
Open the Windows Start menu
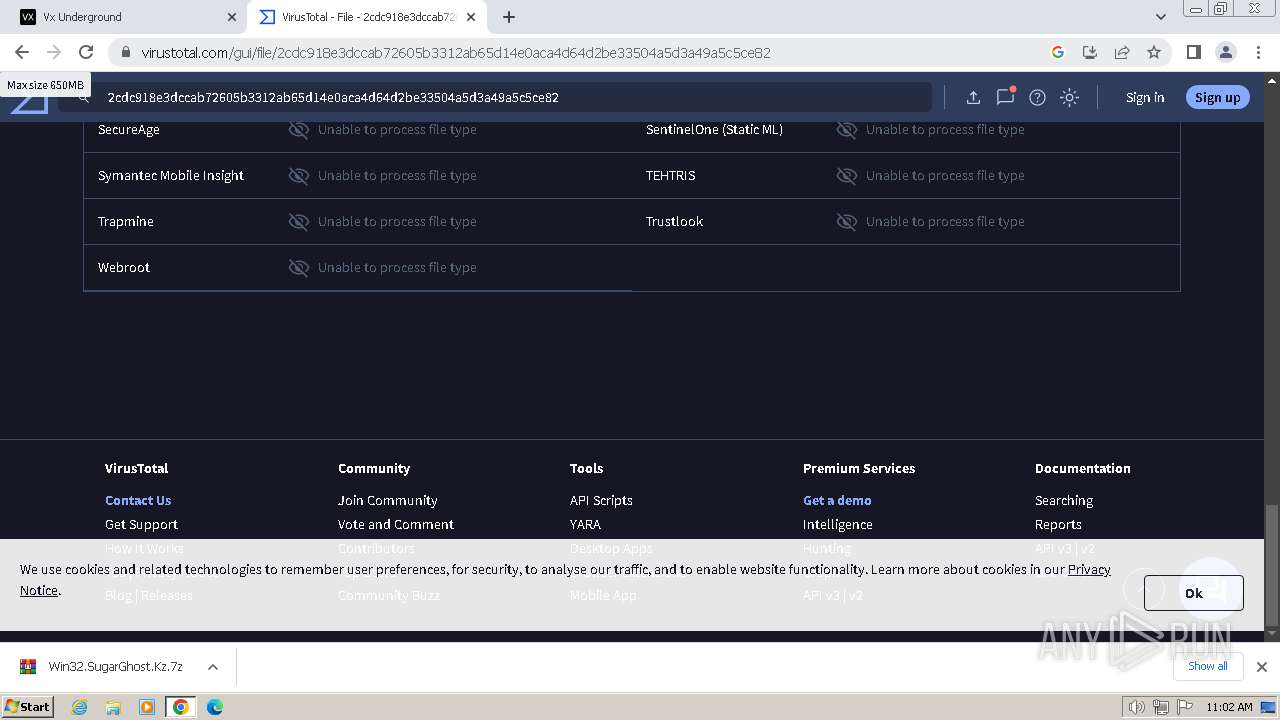27,706
